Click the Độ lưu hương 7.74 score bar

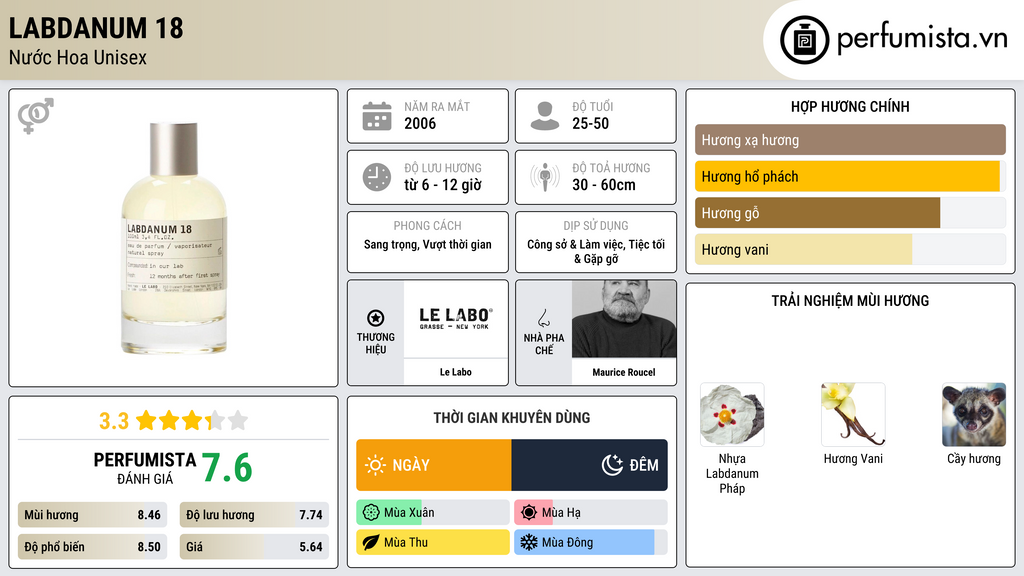pos(254,515)
